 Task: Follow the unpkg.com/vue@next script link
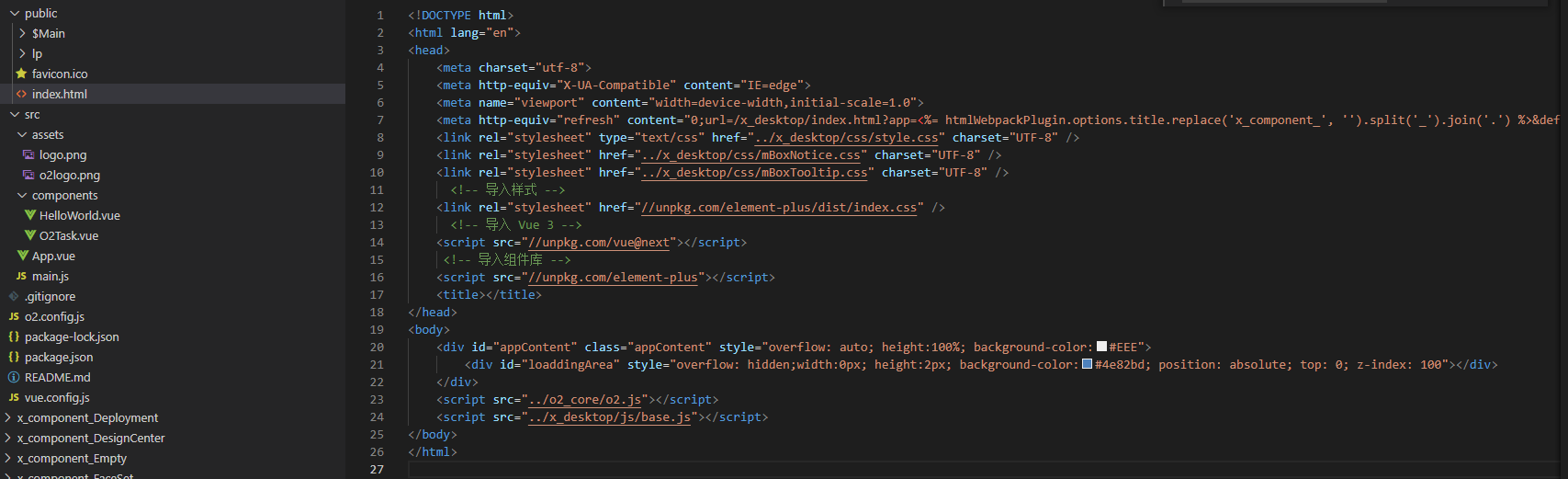599,243
